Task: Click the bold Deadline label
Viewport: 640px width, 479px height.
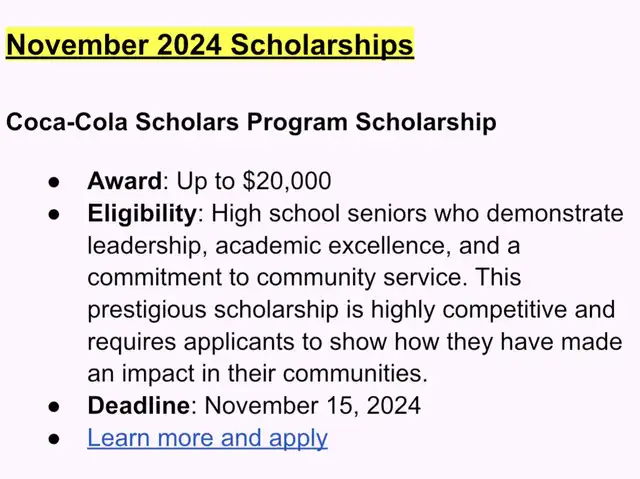Action: click(x=139, y=405)
